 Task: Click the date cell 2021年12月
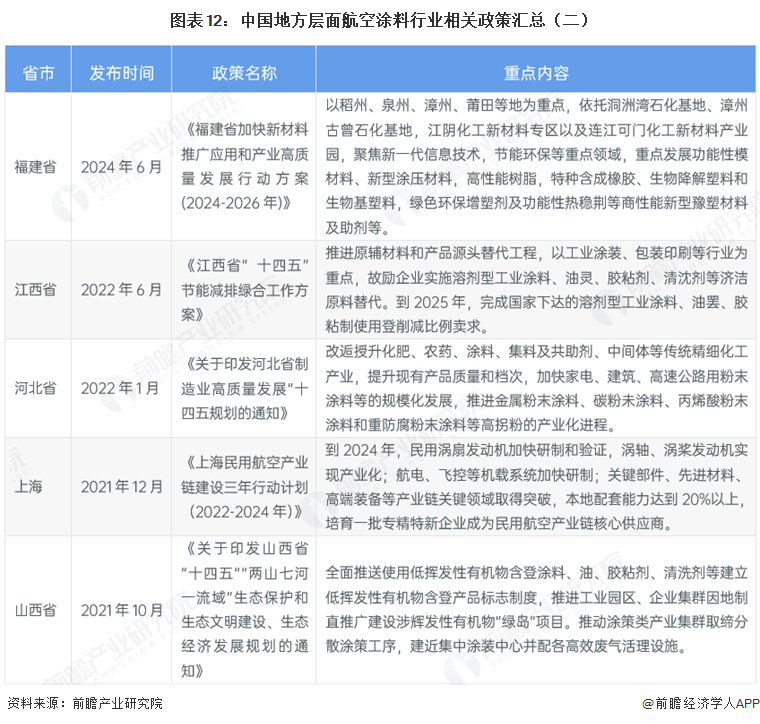click(122, 487)
